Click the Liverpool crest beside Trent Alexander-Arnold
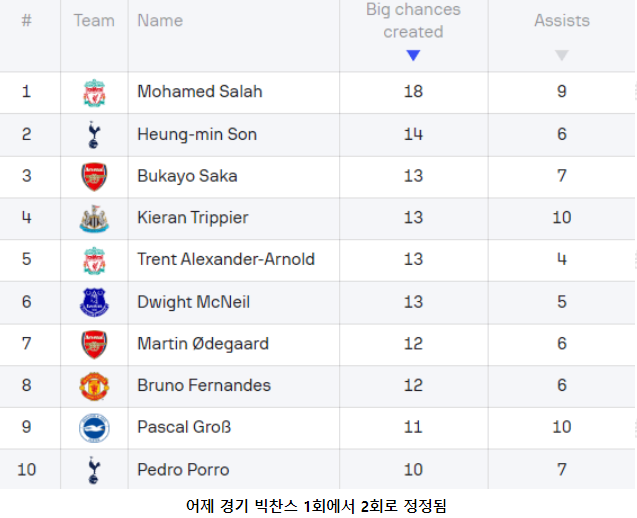The height and width of the screenshot is (518, 637). click(x=94, y=260)
